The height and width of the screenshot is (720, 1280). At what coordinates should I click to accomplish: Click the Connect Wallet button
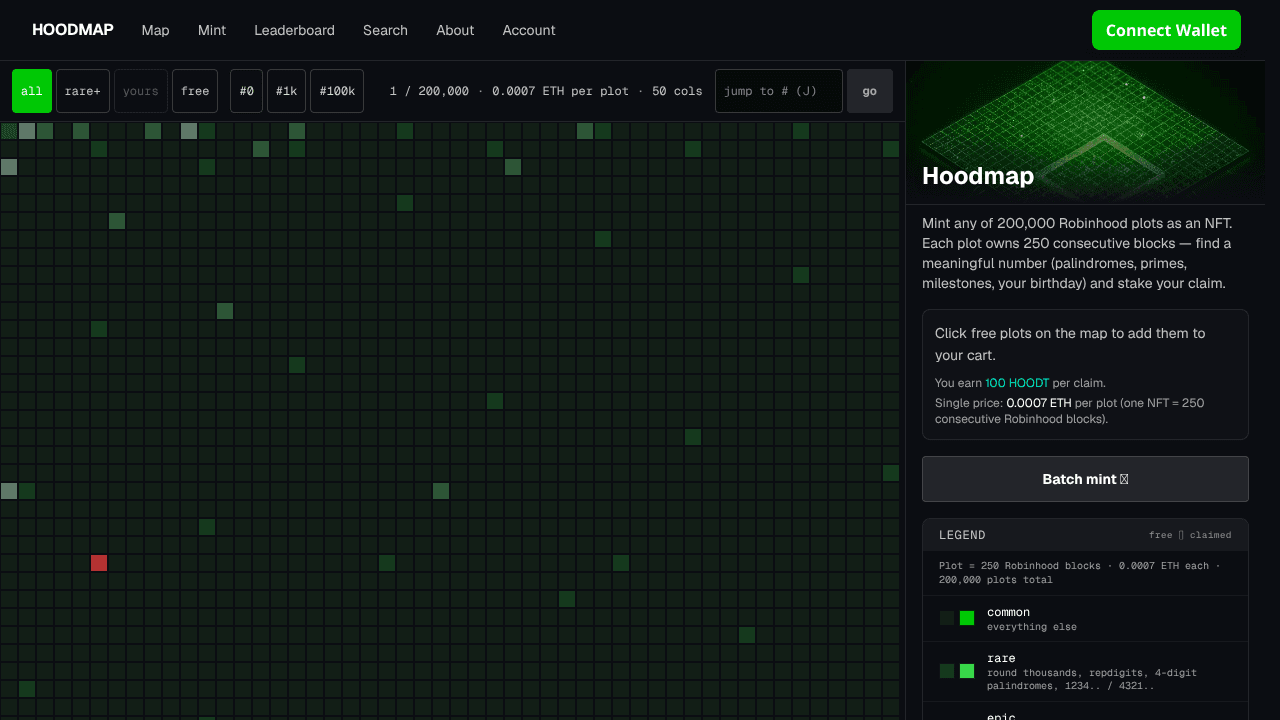pyautogui.click(x=1166, y=30)
